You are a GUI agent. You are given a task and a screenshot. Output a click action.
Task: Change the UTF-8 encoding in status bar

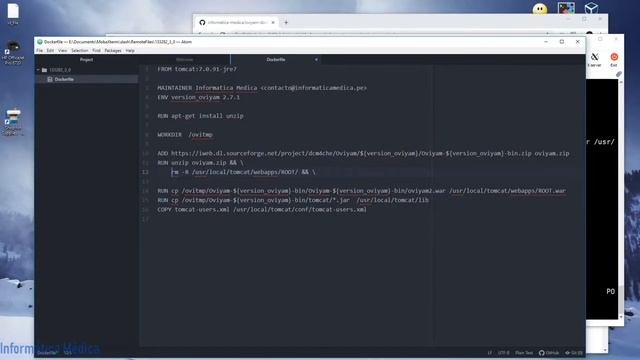[503, 353]
